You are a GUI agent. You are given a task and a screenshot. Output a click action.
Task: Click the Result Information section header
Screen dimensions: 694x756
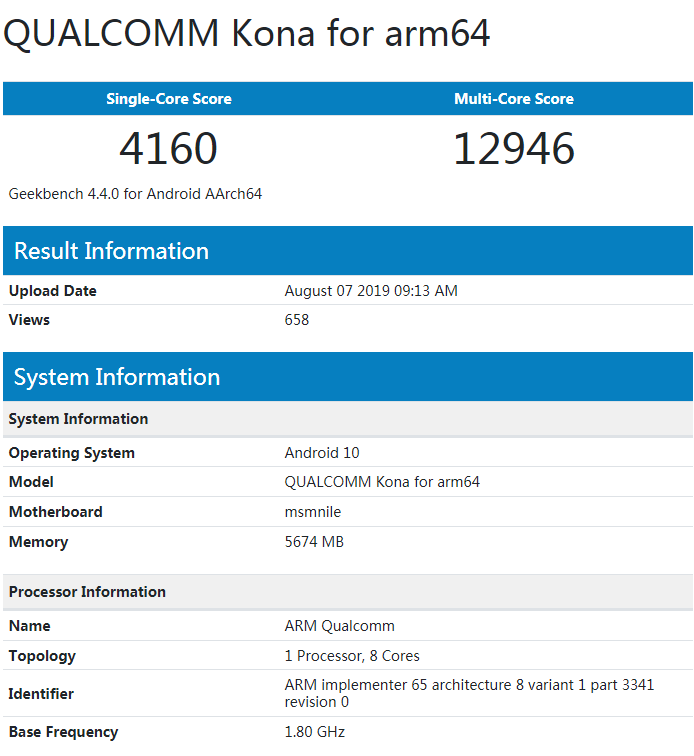click(x=111, y=251)
